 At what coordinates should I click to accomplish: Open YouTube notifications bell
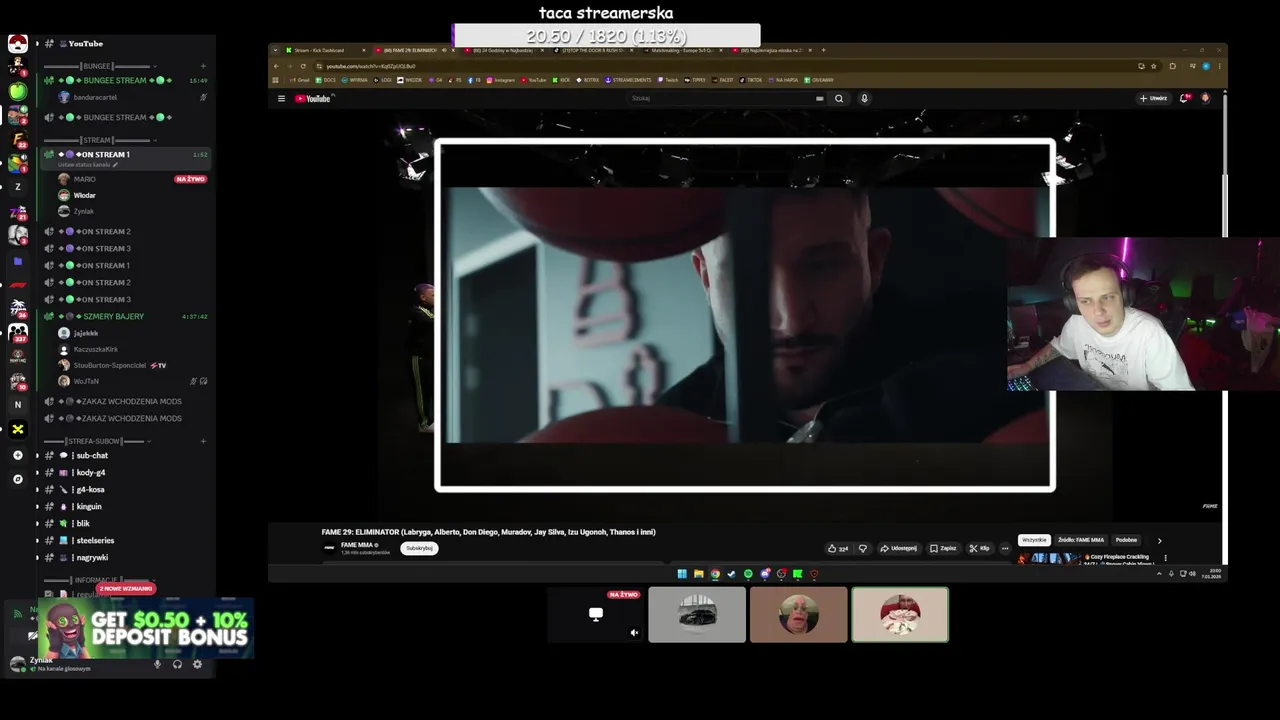click(1184, 98)
